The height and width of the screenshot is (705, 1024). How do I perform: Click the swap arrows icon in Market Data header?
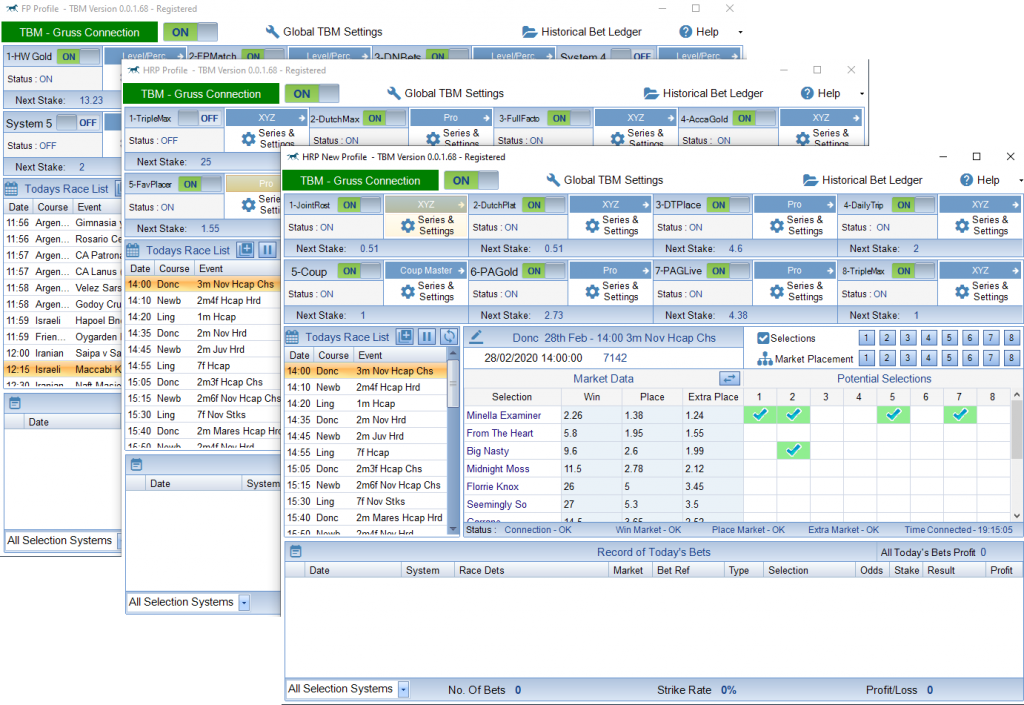coord(729,379)
